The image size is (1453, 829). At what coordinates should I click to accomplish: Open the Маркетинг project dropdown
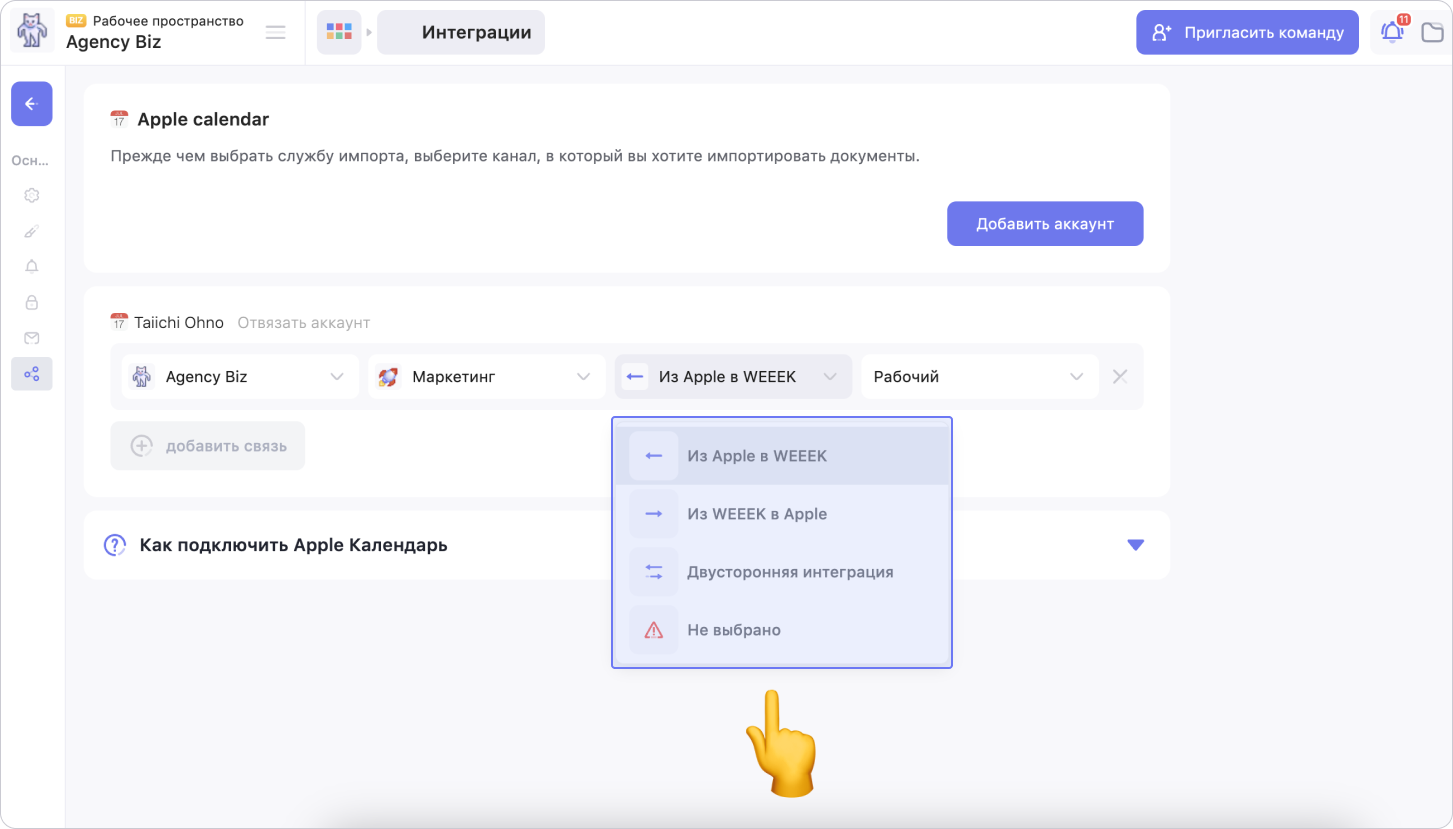pos(487,377)
